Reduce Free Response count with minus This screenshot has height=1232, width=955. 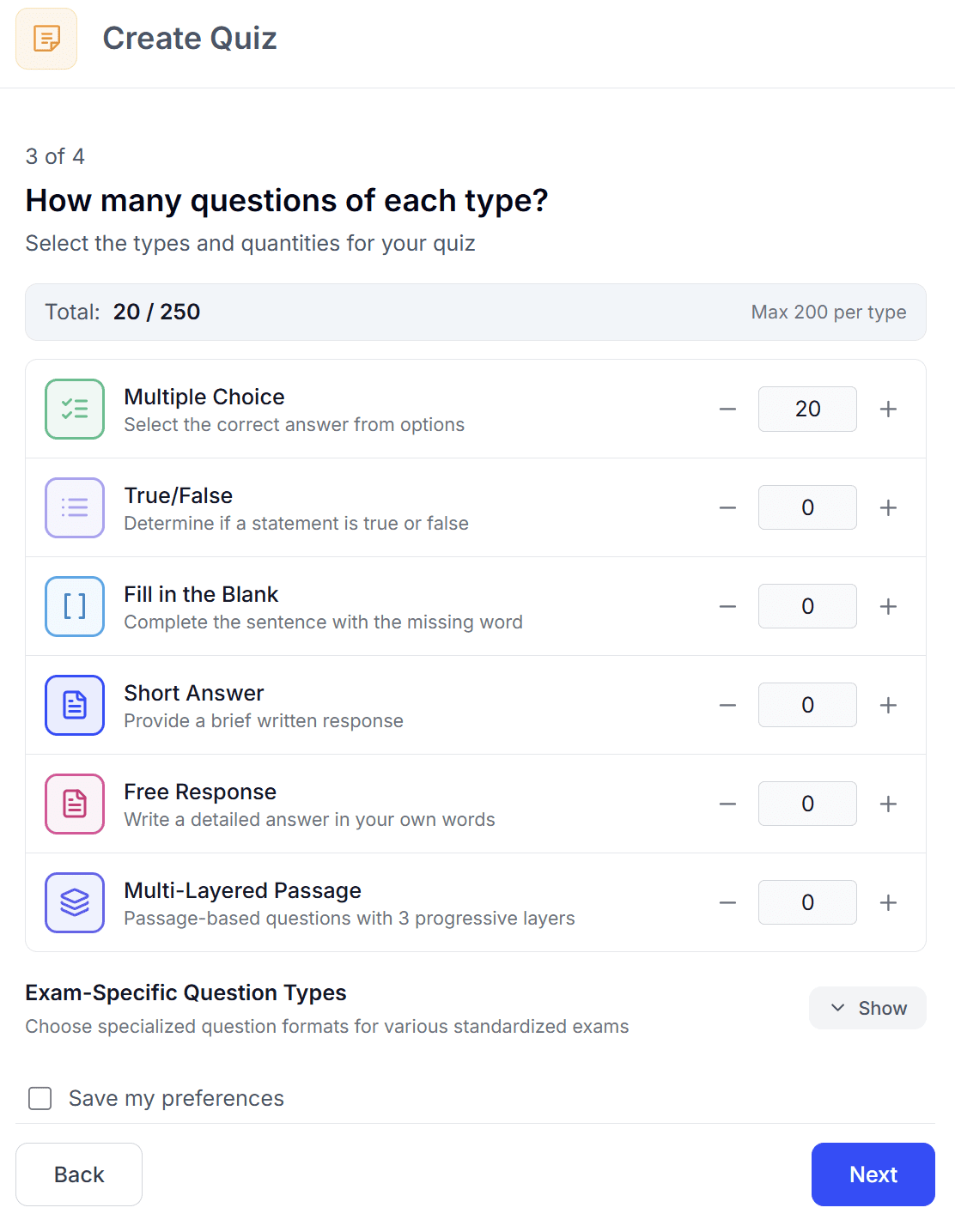pyautogui.click(x=727, y=804)
